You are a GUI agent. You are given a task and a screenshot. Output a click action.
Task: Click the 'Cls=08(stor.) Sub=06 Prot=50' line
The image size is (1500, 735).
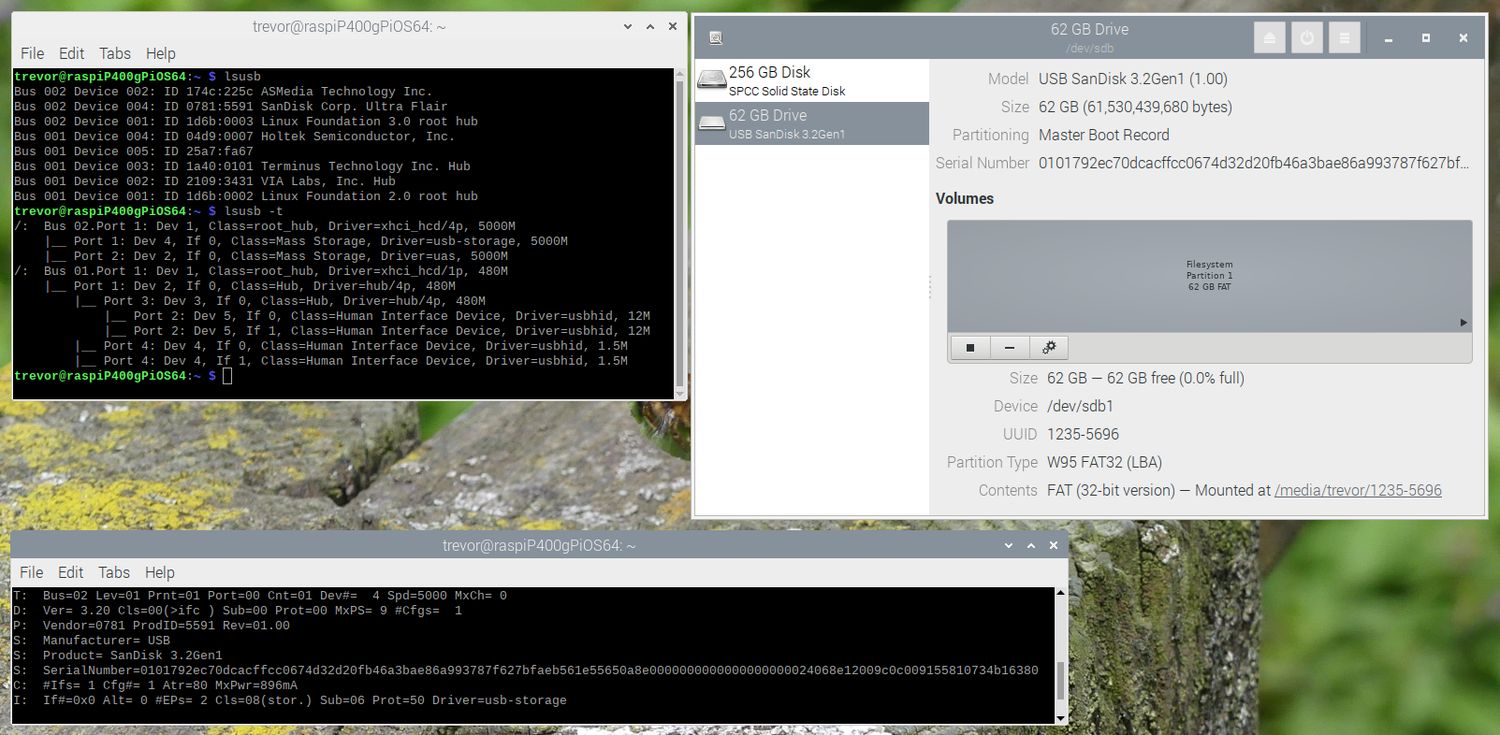click(x=290, y=700)
